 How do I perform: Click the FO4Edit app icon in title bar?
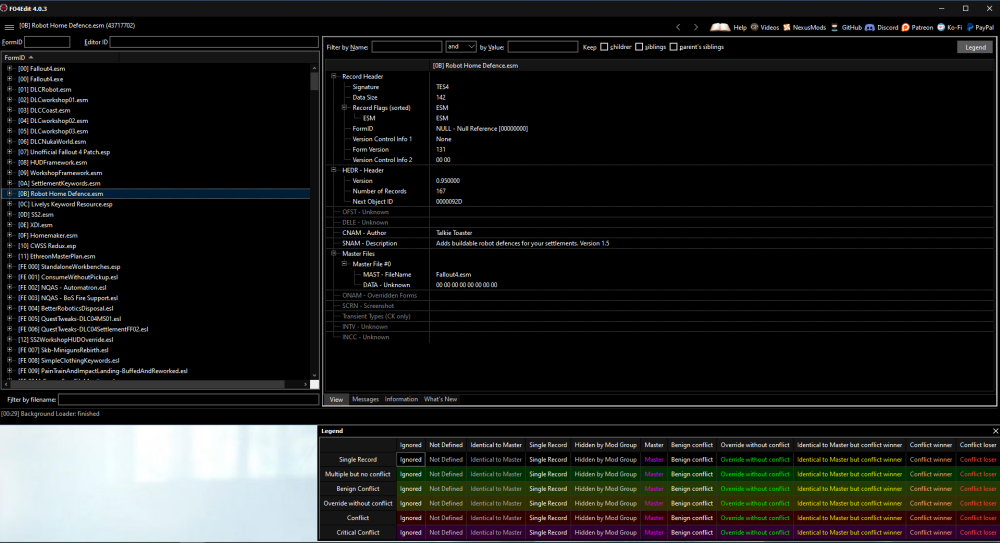click(x=4, y=8)
